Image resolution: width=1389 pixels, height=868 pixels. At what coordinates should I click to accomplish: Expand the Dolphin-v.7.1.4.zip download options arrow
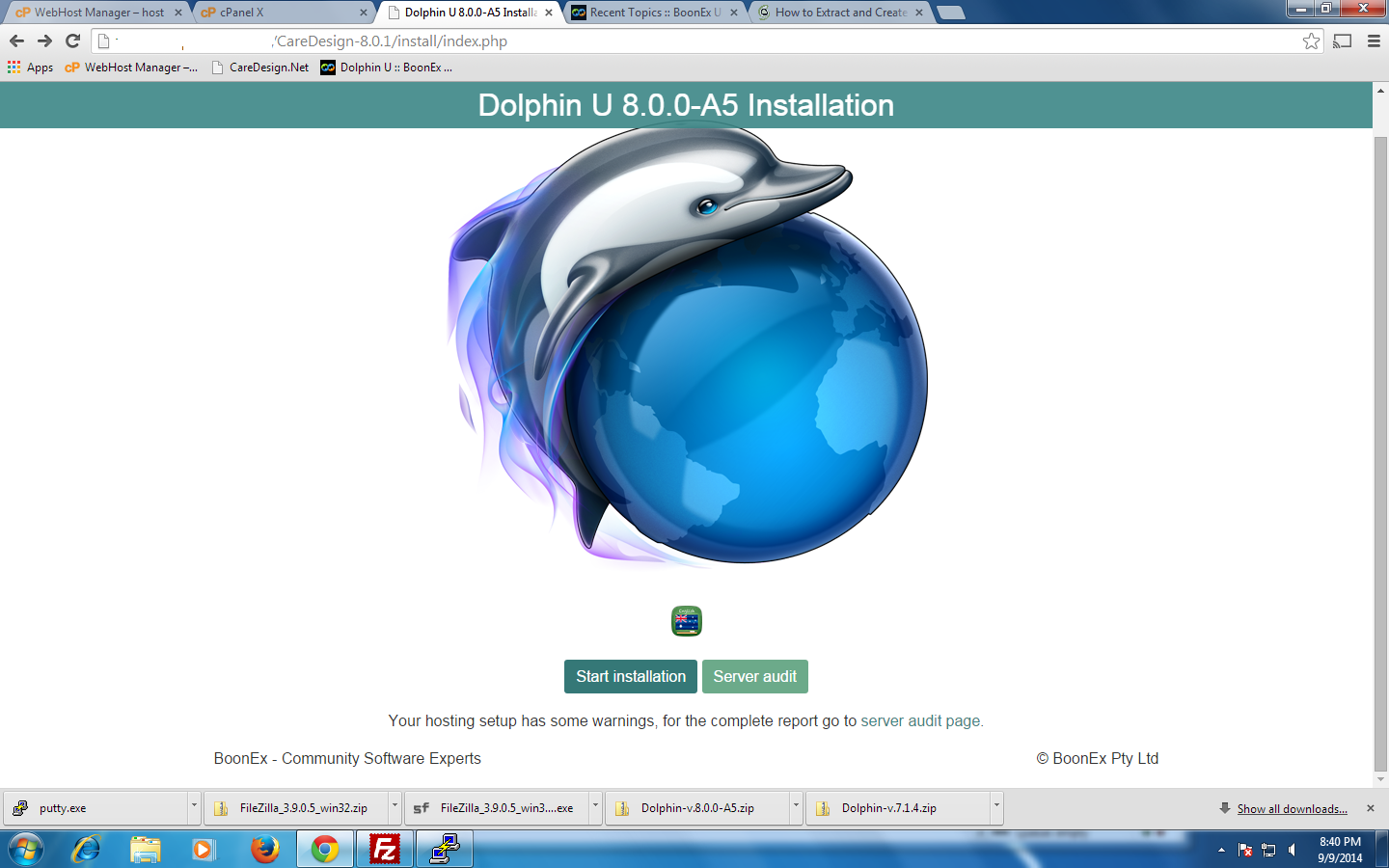(996, 808)
